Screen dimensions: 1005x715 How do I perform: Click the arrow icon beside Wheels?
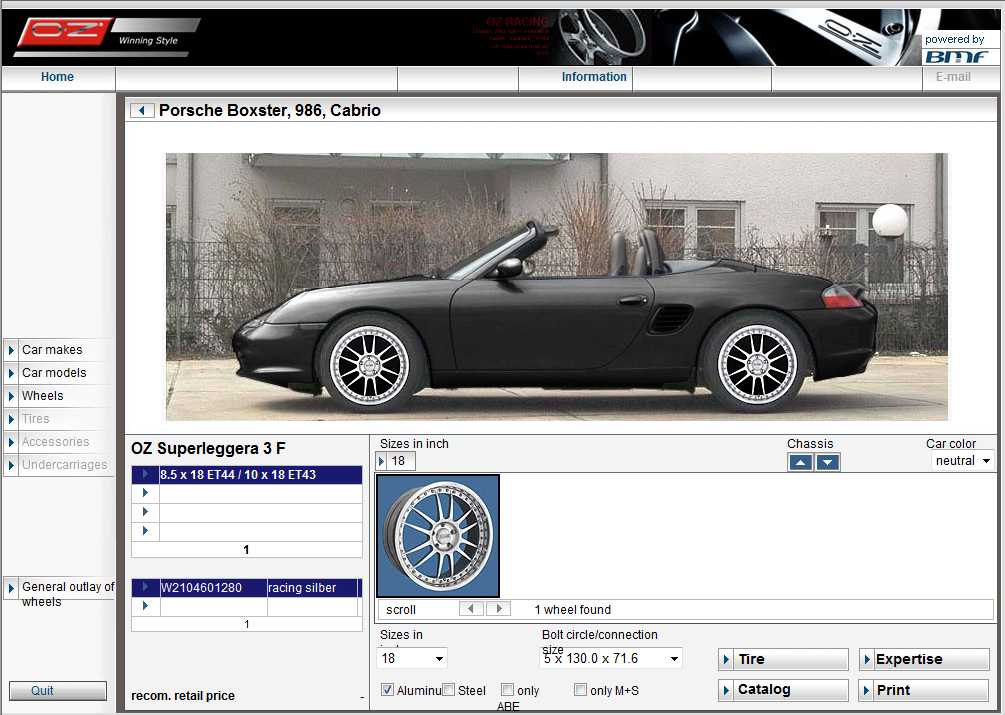(x=11, y=396)
